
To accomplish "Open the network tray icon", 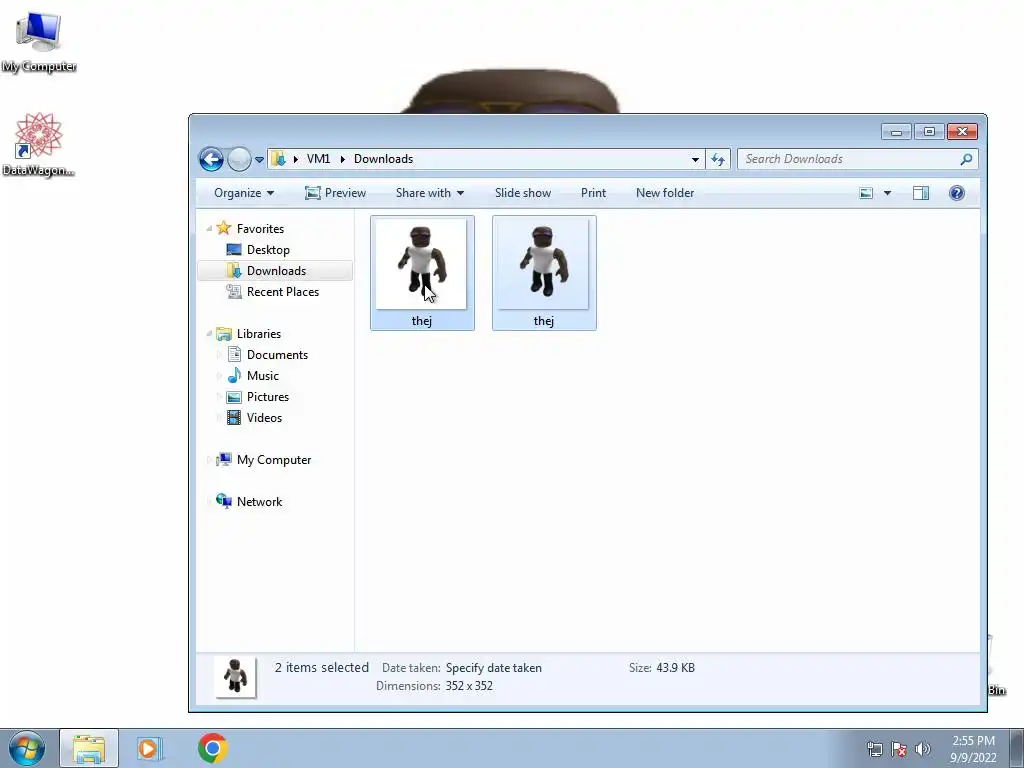I will (x=874, y=749).
